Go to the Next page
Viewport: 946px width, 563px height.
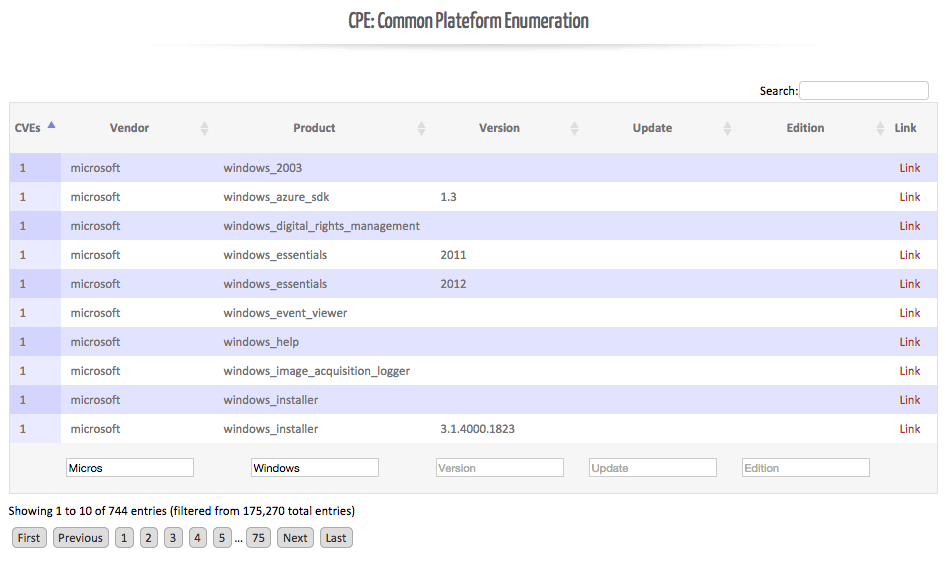pos(295,538)
